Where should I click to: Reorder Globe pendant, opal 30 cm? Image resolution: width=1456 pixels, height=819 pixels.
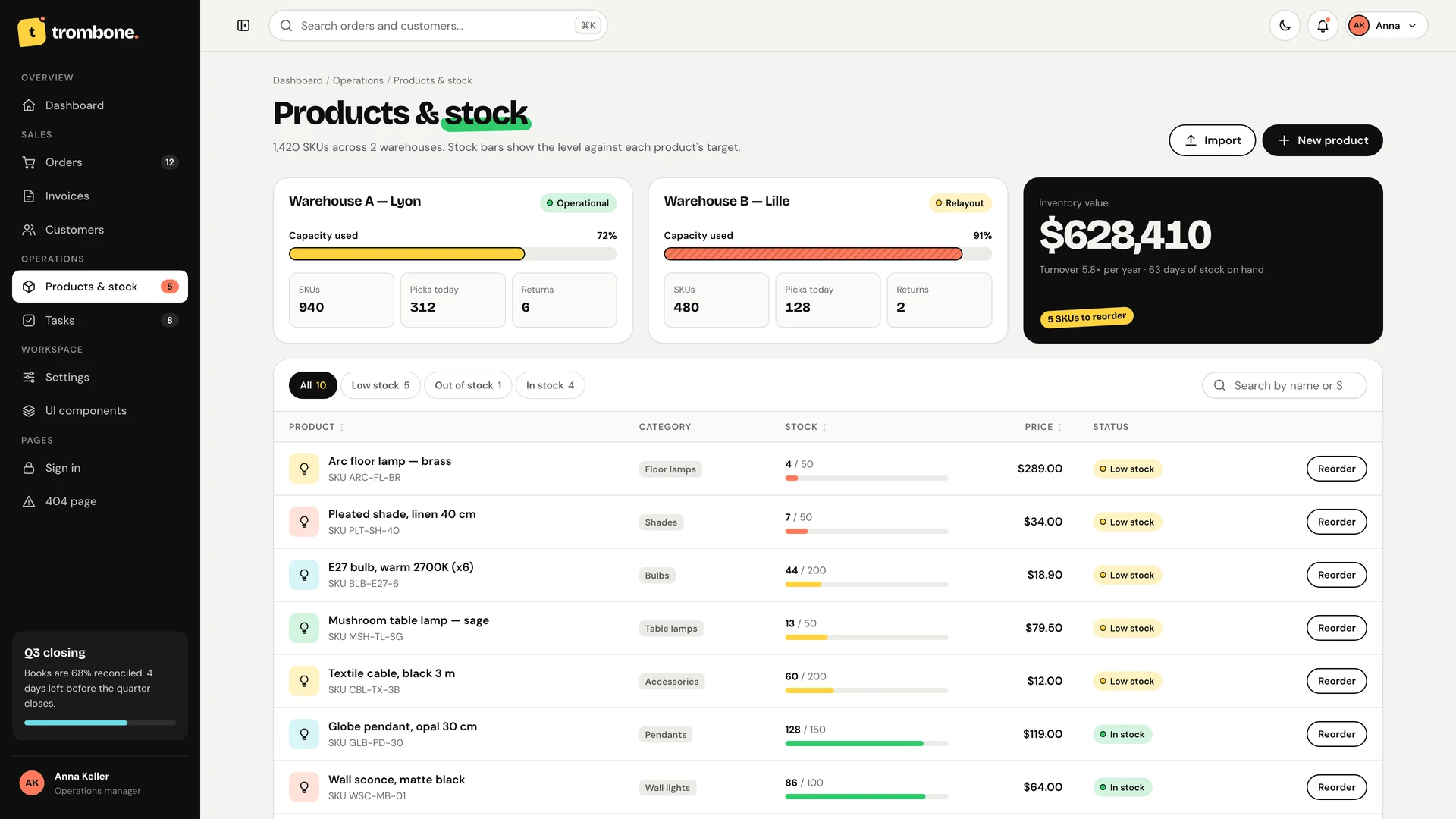(1336, 734)
